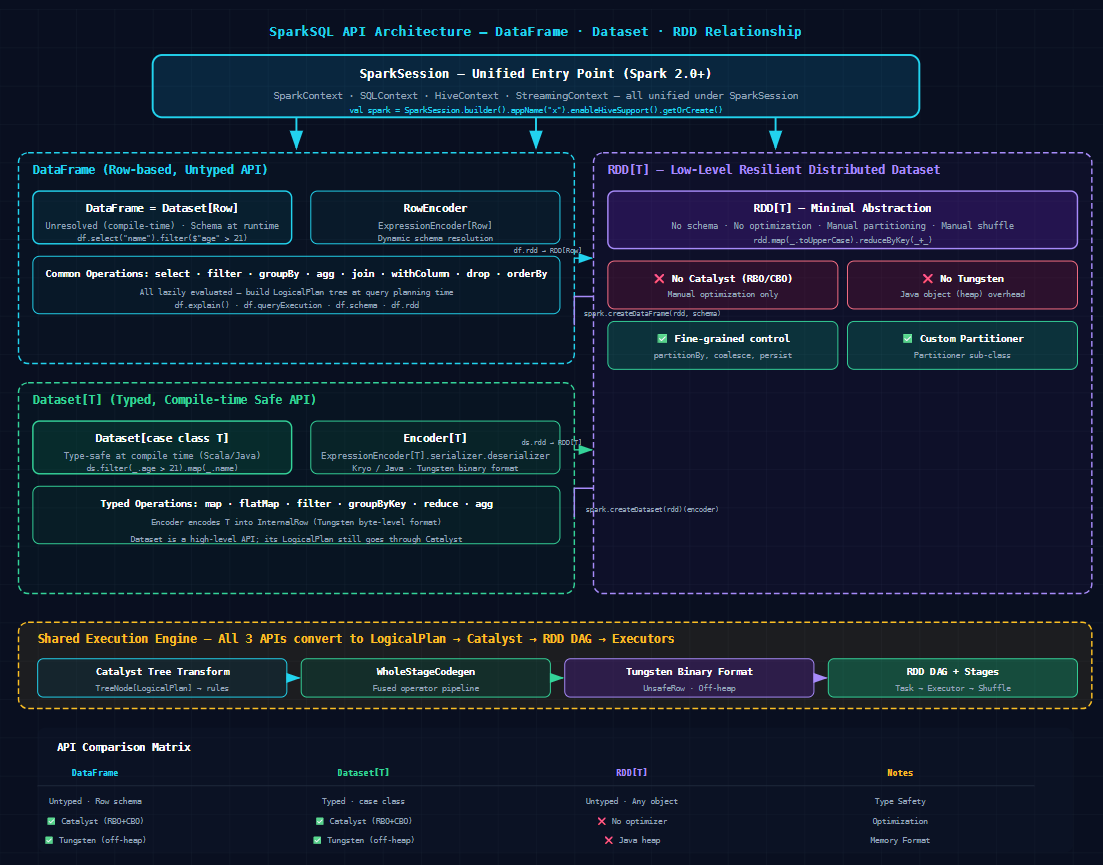Click the Manual optimization only text
The height and width of the screenshot is (865, 1103).
coord(722,294)
